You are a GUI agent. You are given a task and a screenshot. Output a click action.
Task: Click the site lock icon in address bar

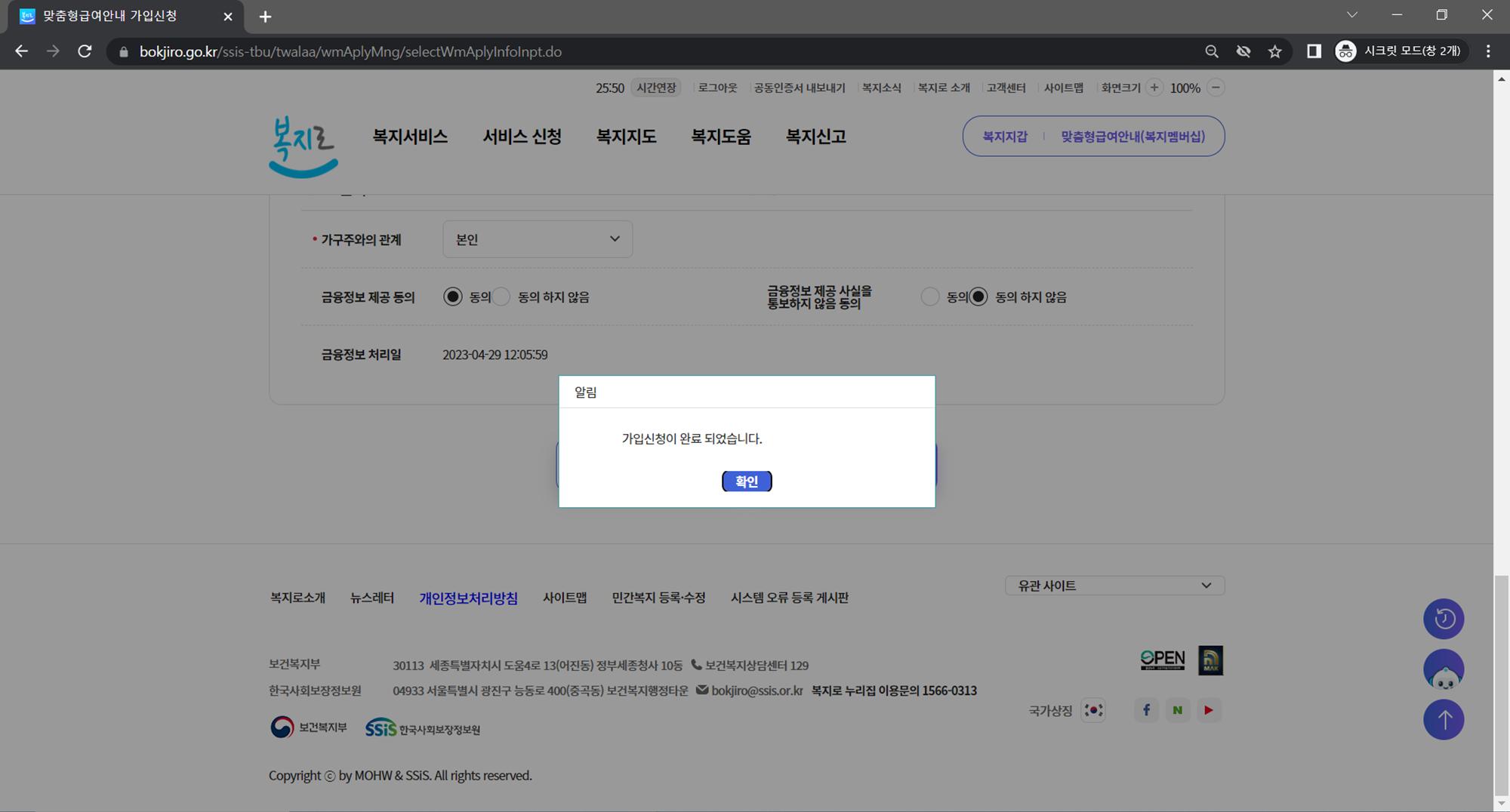(123, 51)
